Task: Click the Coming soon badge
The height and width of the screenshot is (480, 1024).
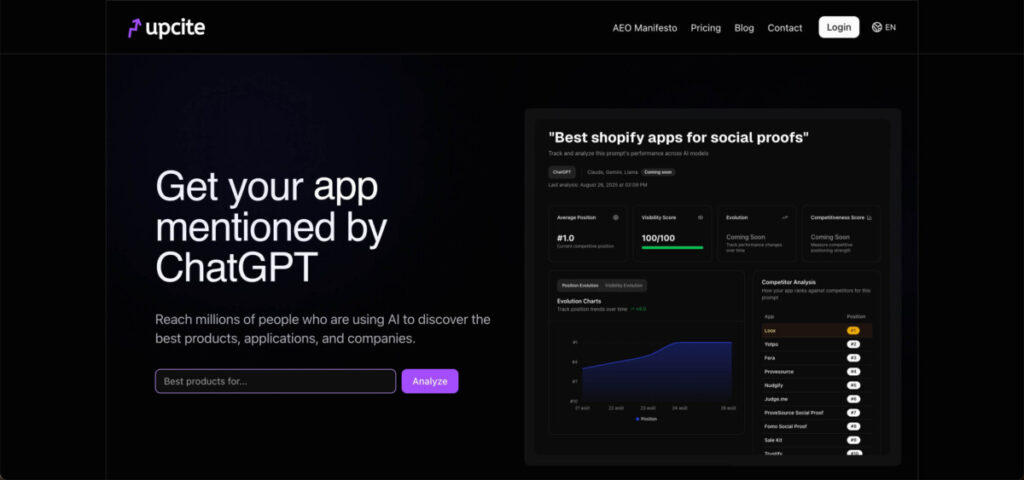Action: 658,172
